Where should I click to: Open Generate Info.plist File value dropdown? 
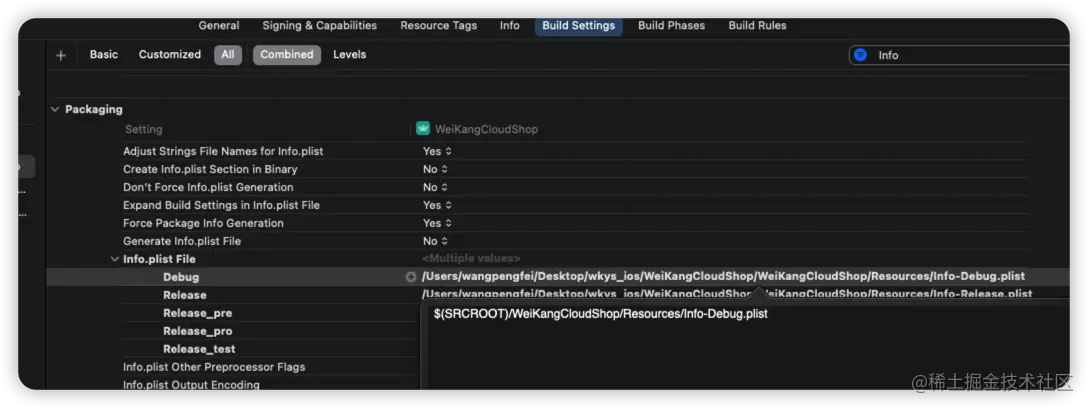[436, 241]
